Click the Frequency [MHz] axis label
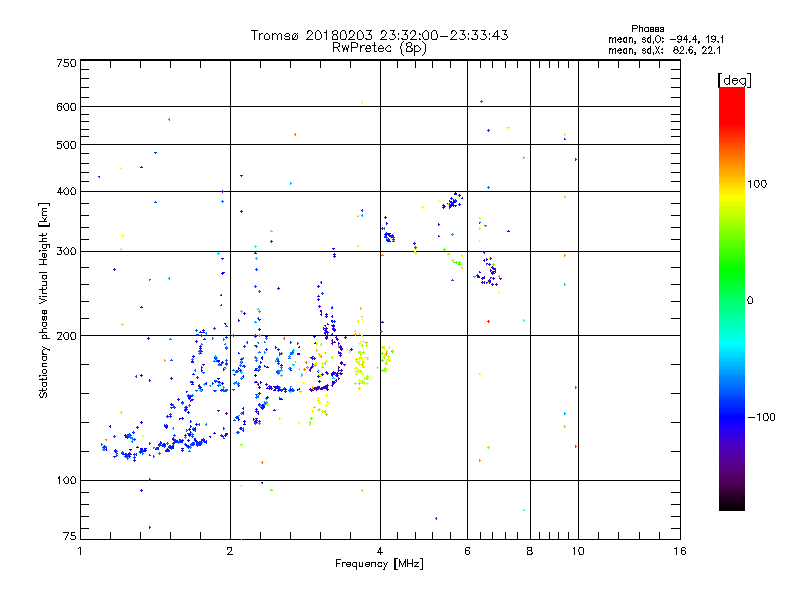The image size is (800, 600). 379,564
